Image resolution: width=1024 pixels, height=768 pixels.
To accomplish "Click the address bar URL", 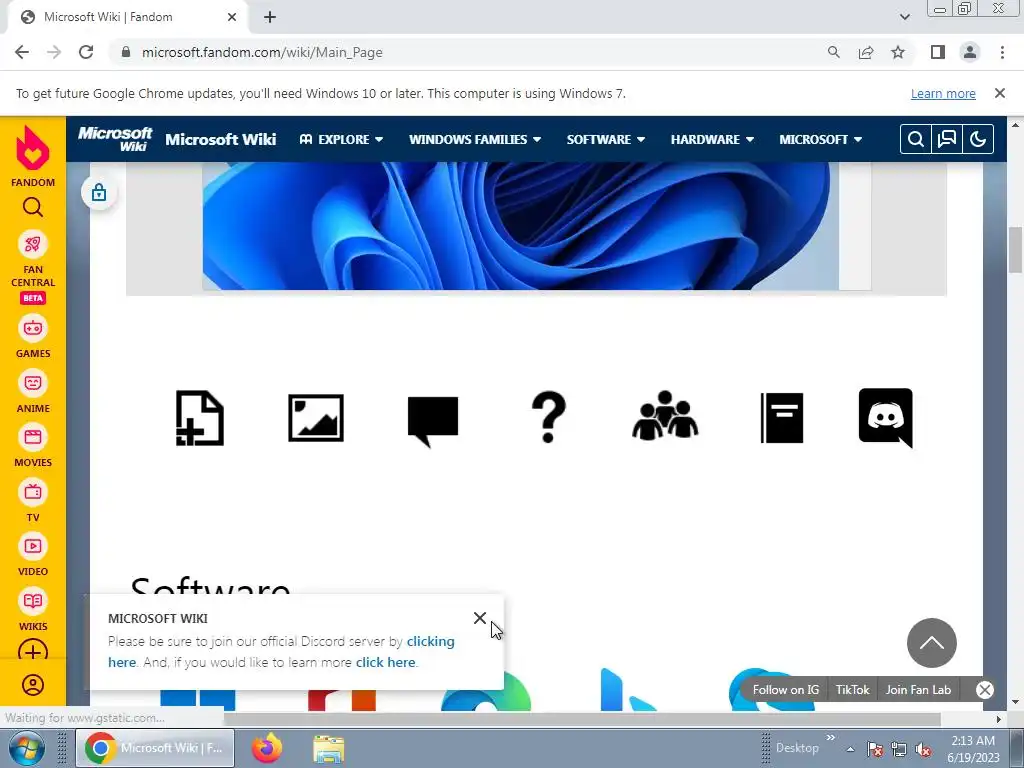I will click(262, 52).
